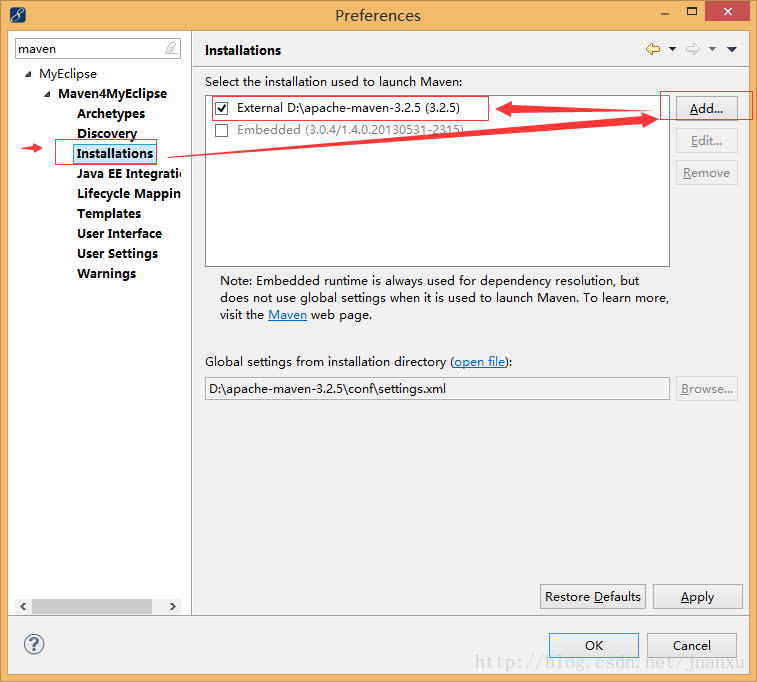Open User Interface preferences
Screen dimensions: 757x682
[119, 234]
